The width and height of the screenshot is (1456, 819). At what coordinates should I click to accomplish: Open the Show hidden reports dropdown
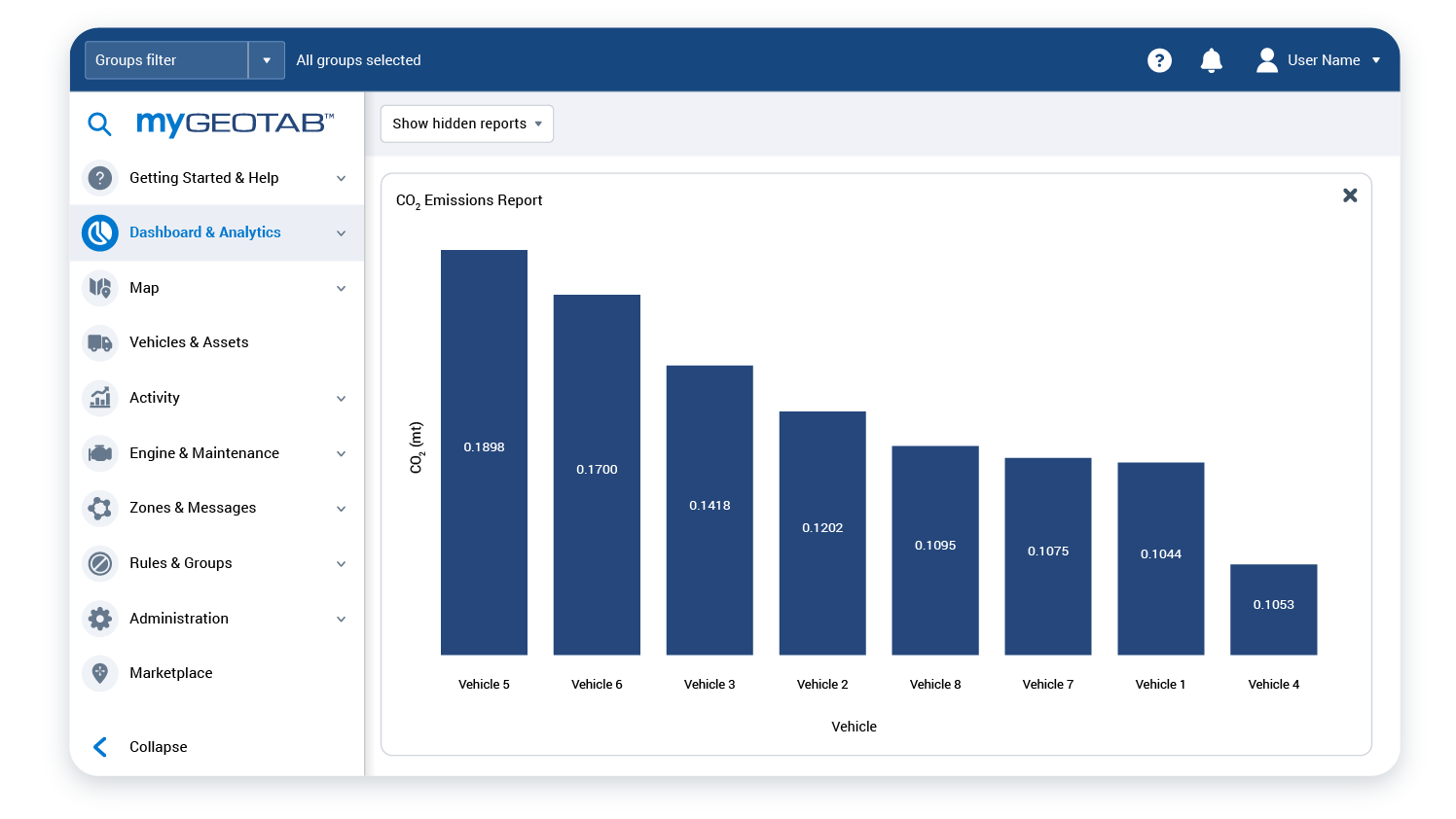tap(466, 124)
